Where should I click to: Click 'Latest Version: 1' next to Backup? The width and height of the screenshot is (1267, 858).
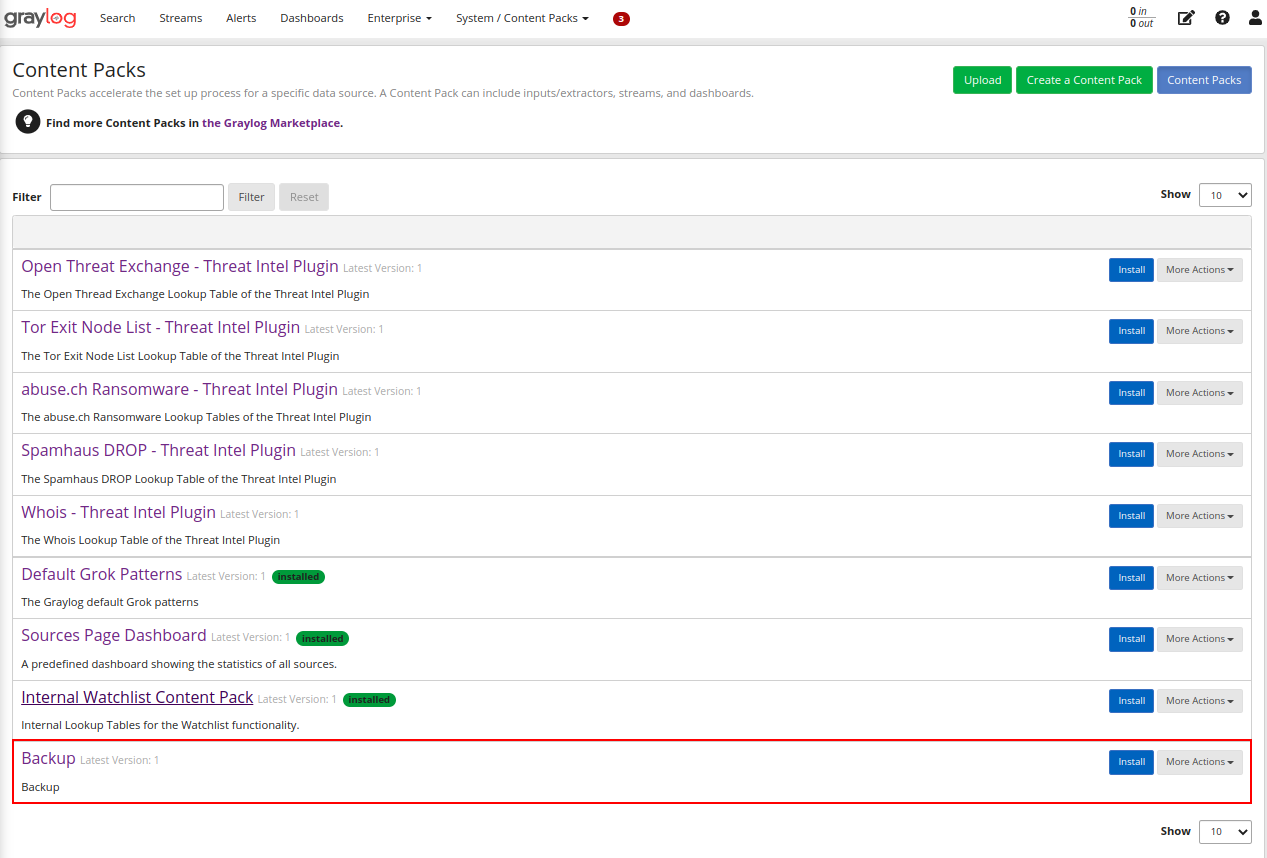pyautogui.click(x=119, y=761)
